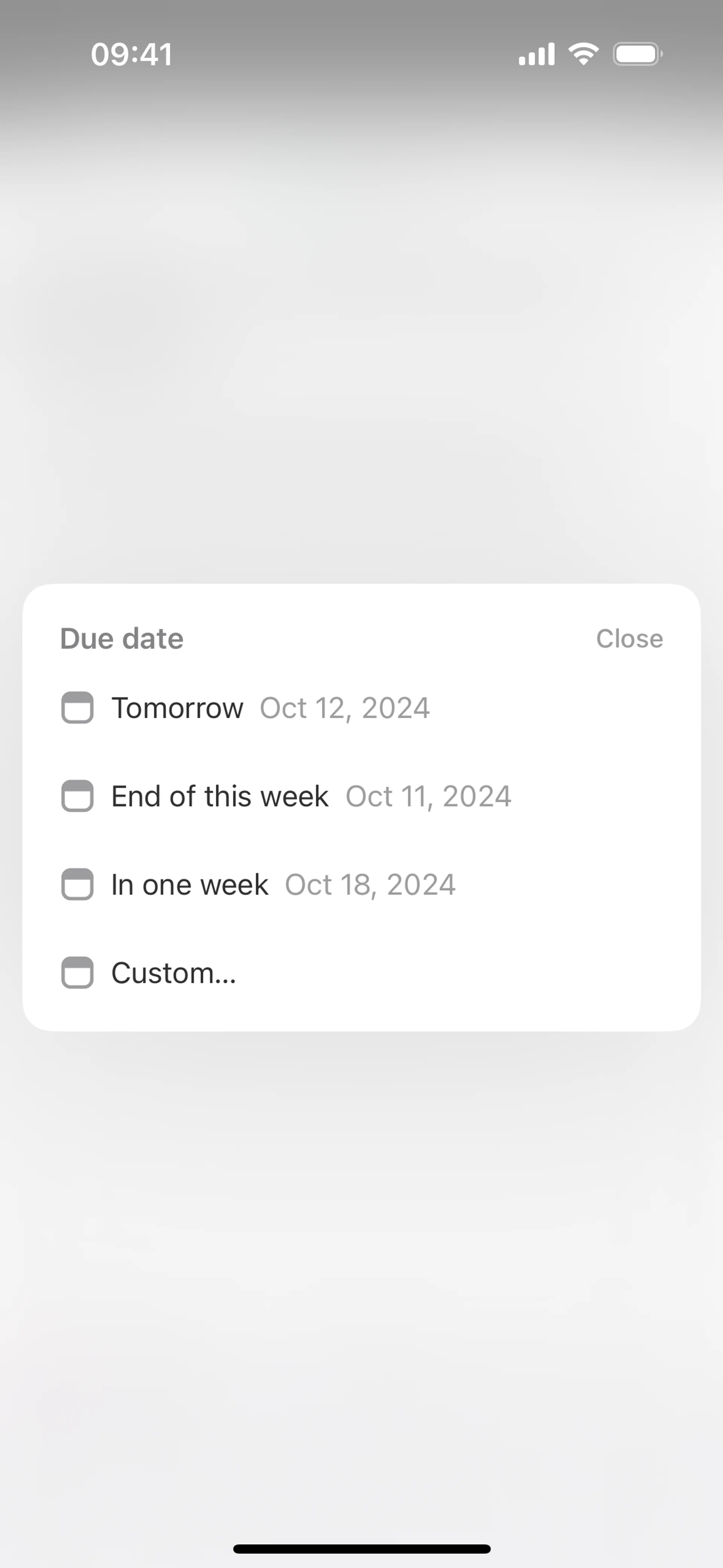
Task: Tap the Oct 18, 2024 date text
Action: tap(370, 885)
